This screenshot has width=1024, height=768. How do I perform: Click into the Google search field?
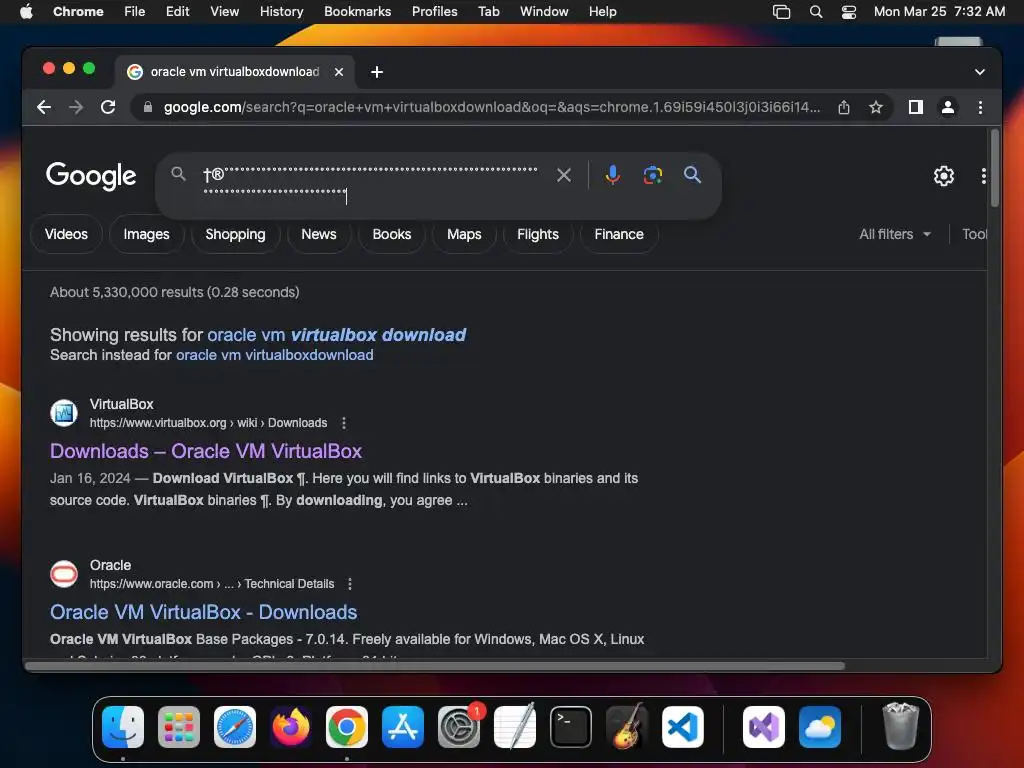(x=372, y=183)
